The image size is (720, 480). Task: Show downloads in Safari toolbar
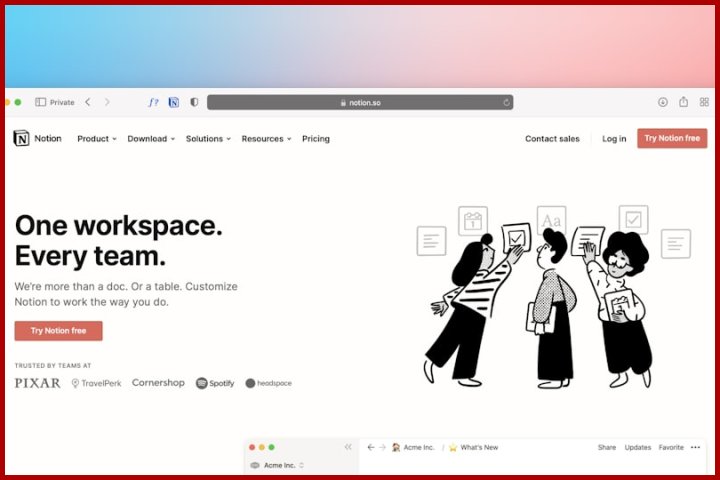tap(663, 102)
